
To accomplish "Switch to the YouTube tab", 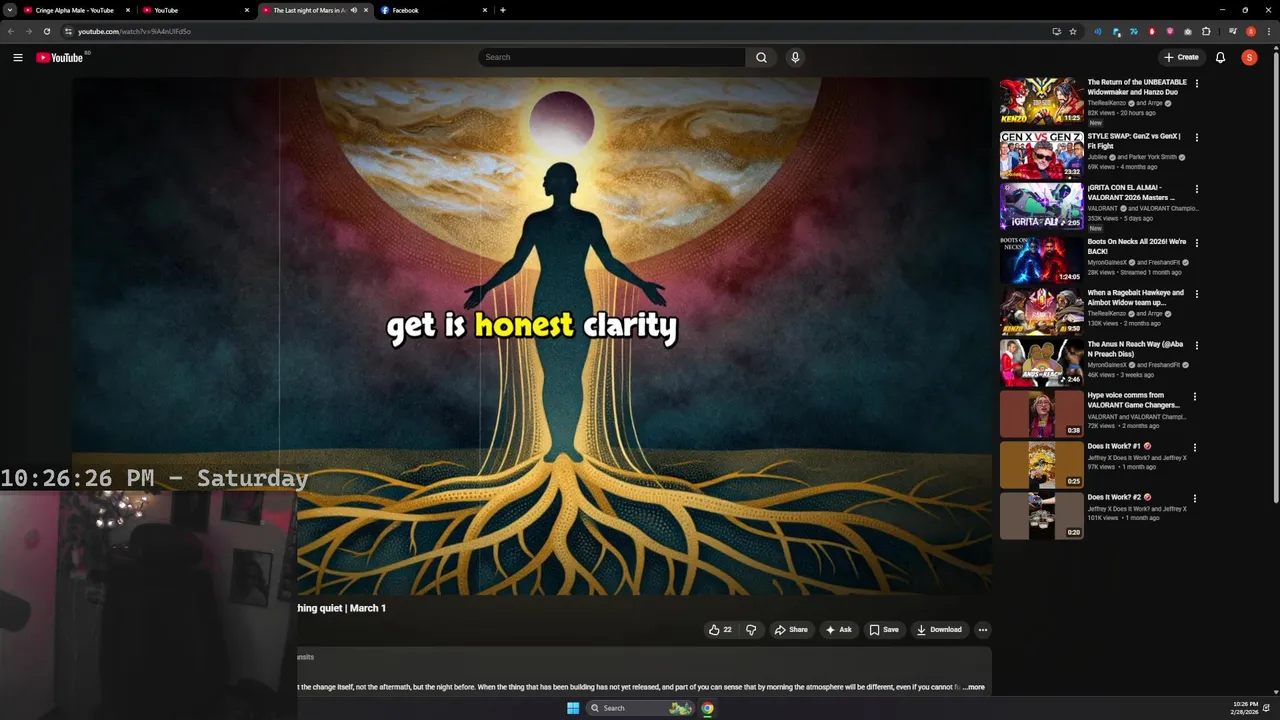I will pos(196,10).
